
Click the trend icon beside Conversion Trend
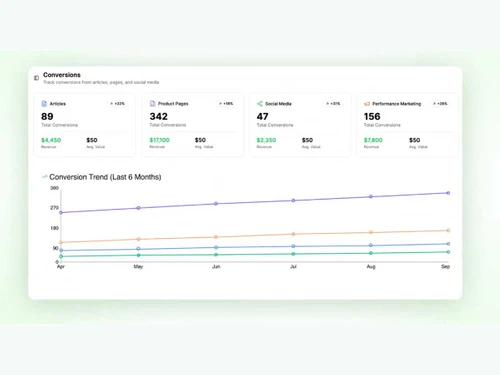pyautogui.click(x=44, y=177)
